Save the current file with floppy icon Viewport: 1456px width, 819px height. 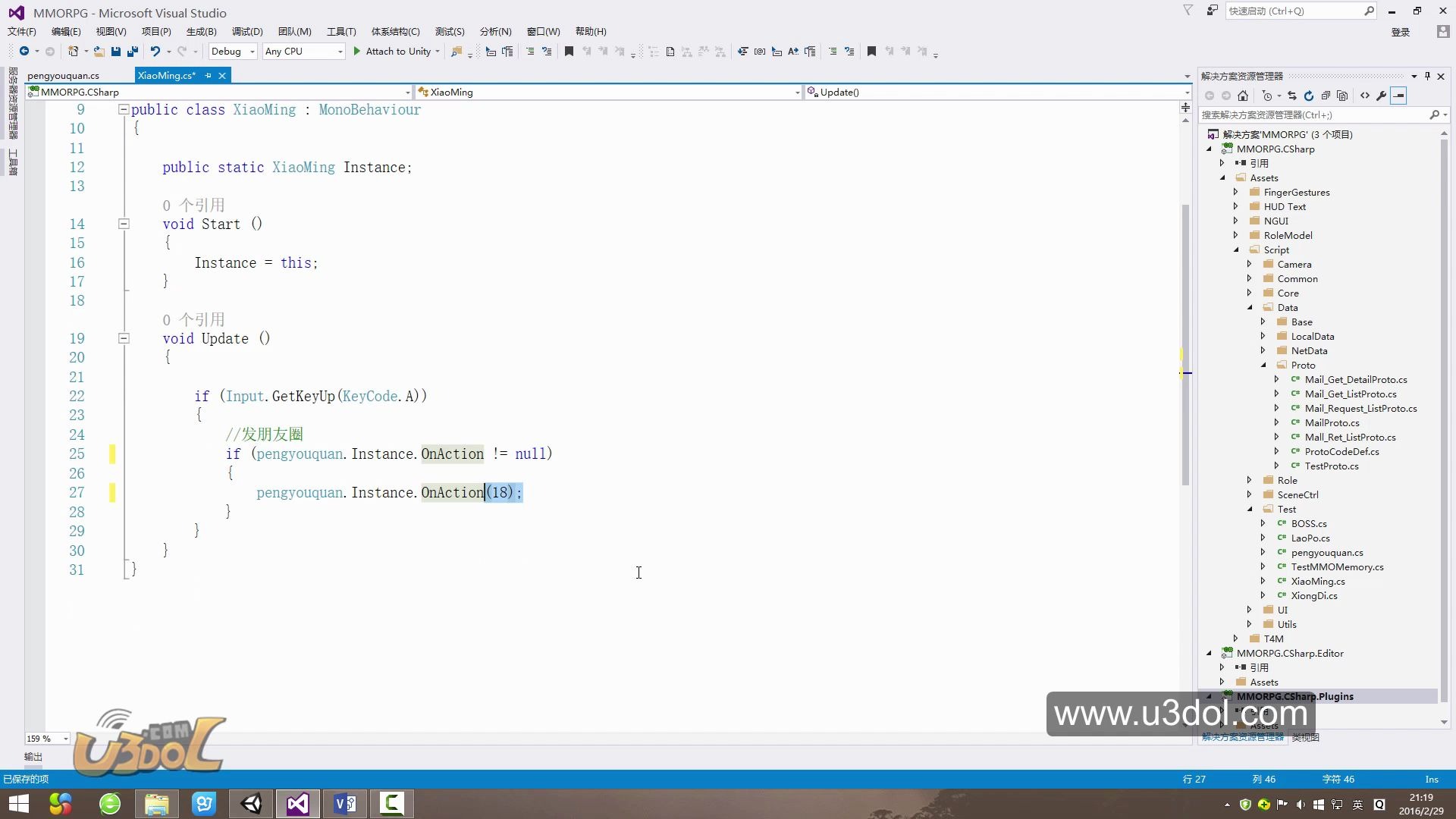click(116, 52)
